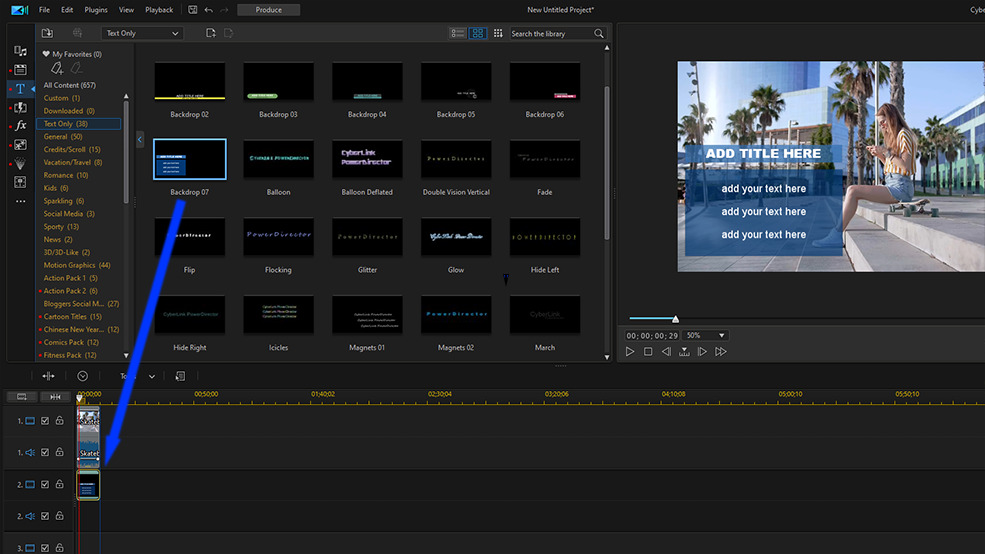Switch library to large icon grid view

(x=478, y=33)
